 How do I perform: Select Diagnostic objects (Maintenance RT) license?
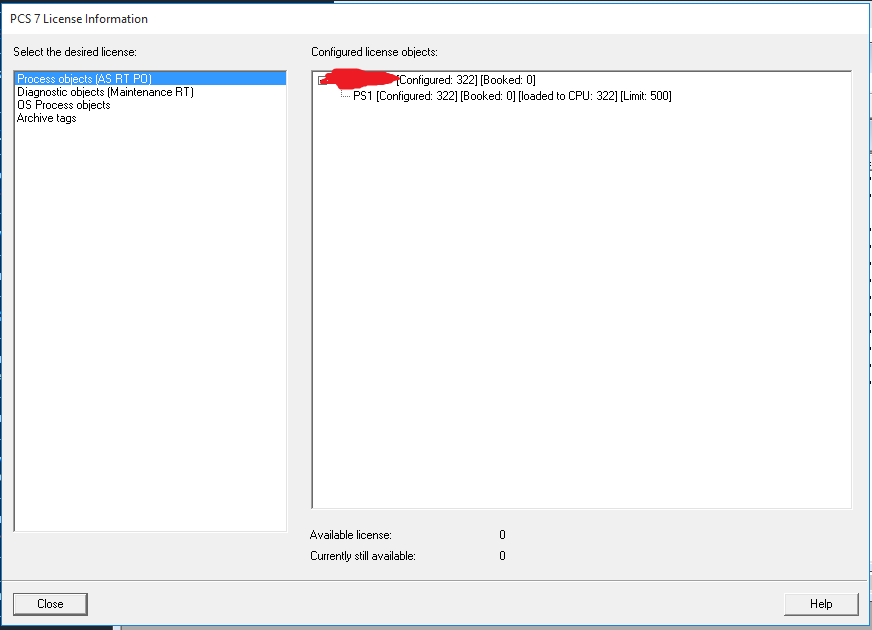(105, 92)
